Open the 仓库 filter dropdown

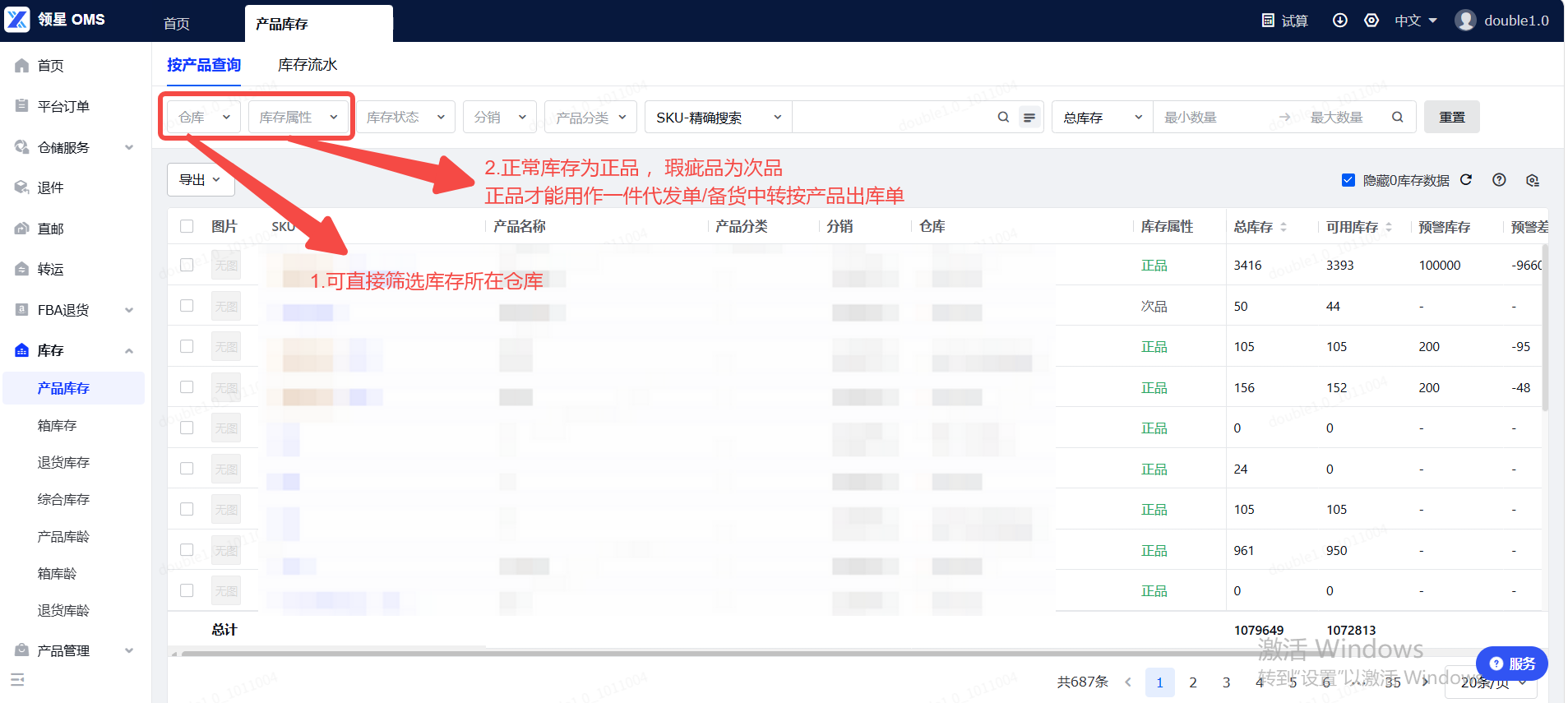point(204,118)
